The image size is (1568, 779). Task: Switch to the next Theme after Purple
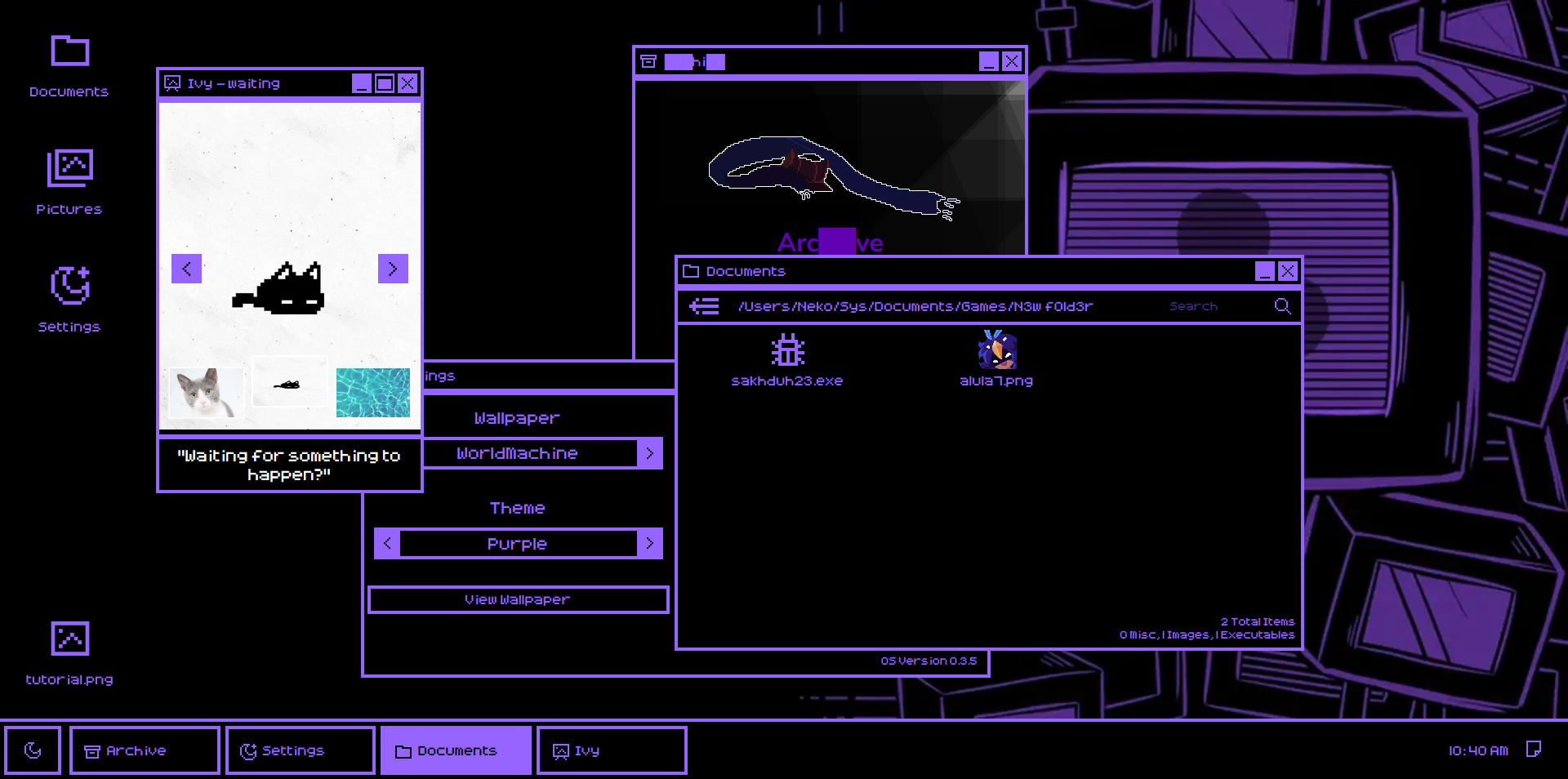[x=650, y=543]
